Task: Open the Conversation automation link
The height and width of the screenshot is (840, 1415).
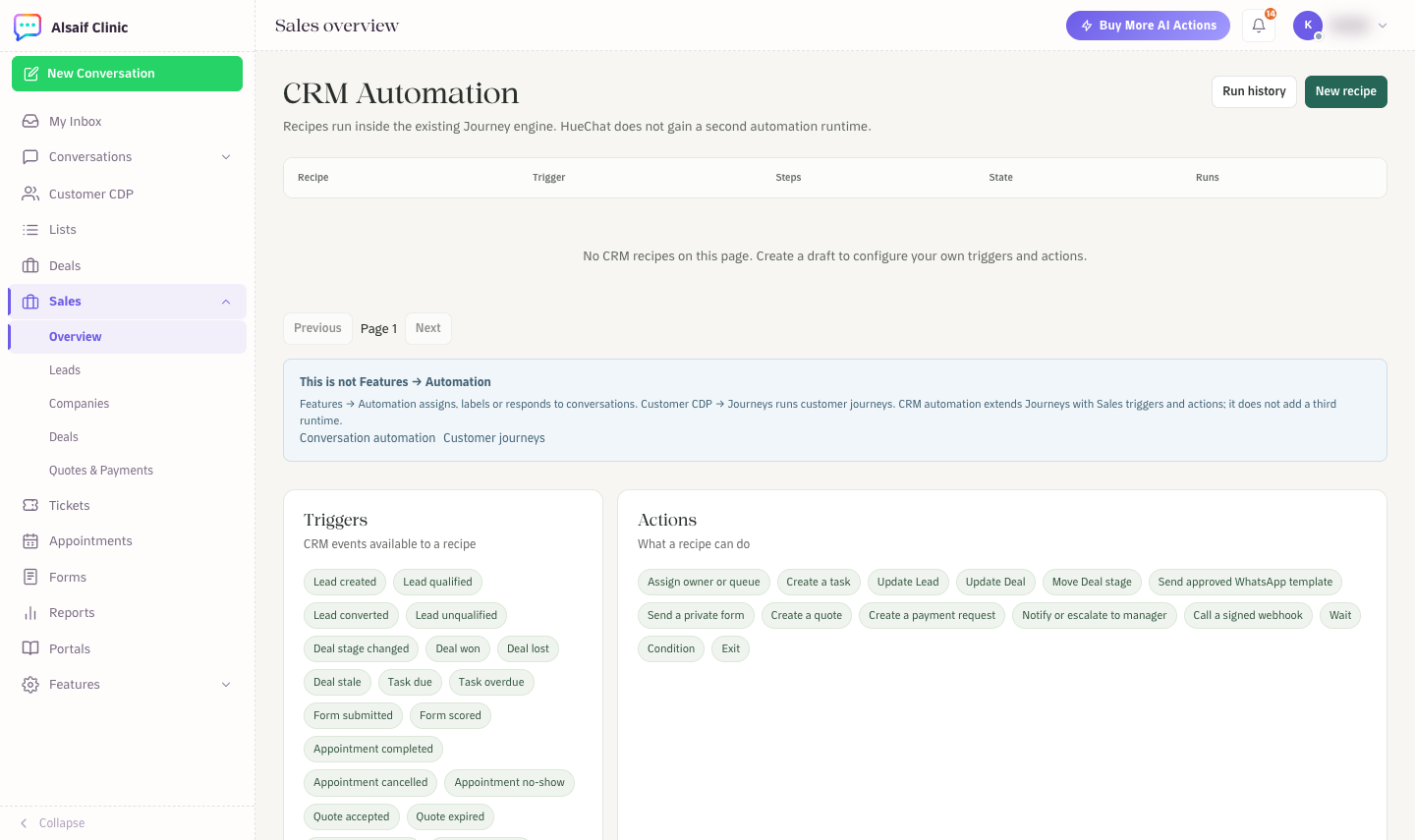Action: point(368,438)
